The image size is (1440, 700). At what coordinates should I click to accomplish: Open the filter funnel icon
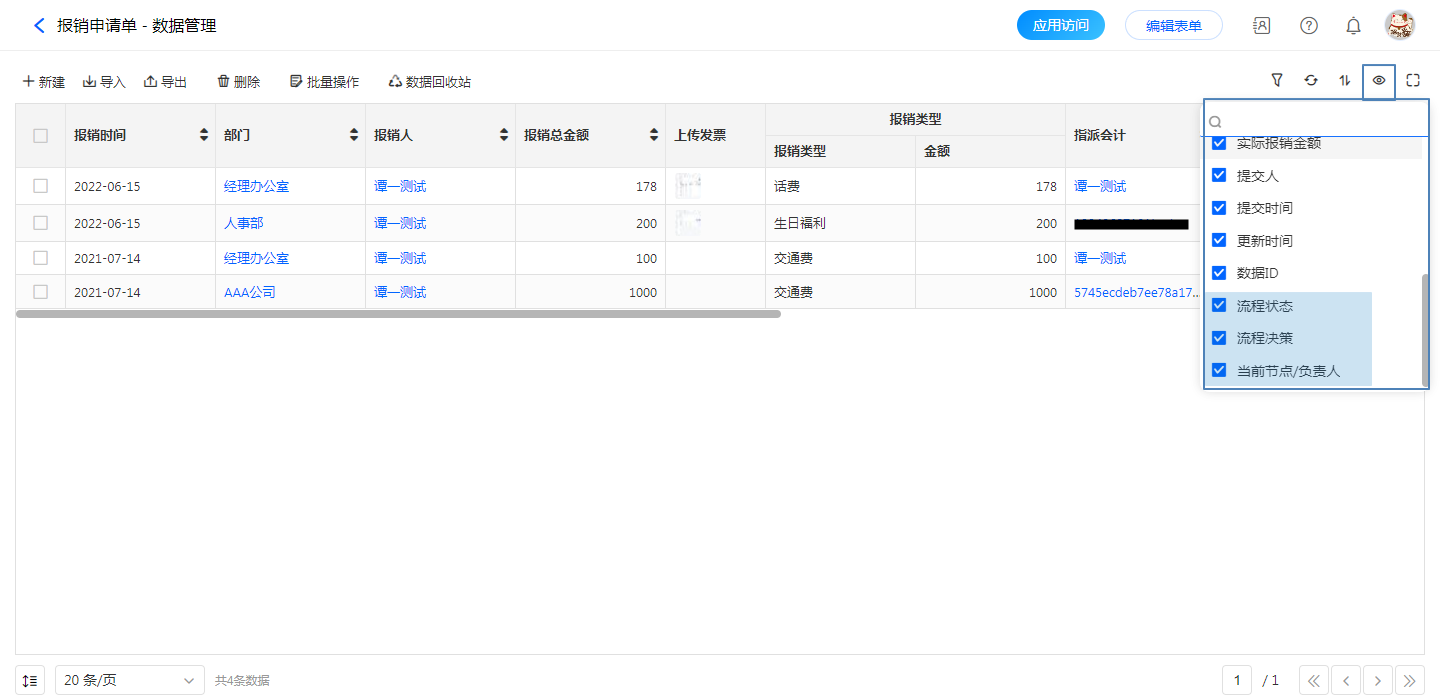tap(1277, 81)
